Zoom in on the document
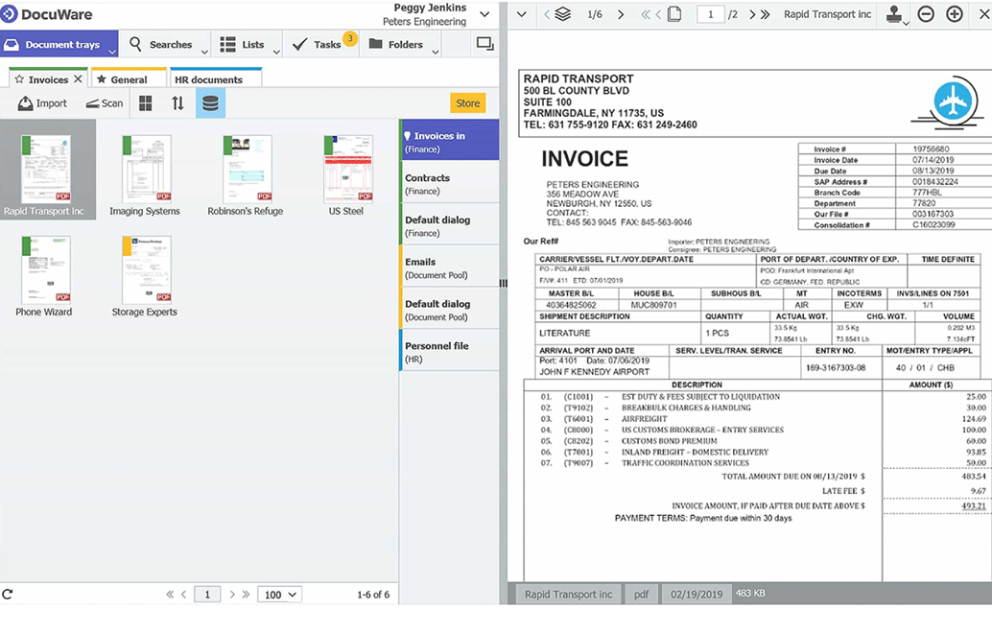Image resolution: width=992 pixels, height=633 pixels. (954, 14)
